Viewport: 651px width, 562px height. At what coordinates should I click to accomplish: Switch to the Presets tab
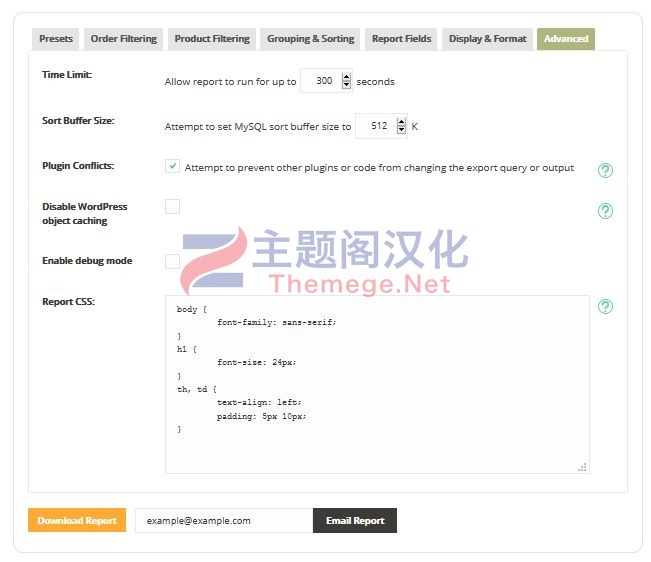56,39
